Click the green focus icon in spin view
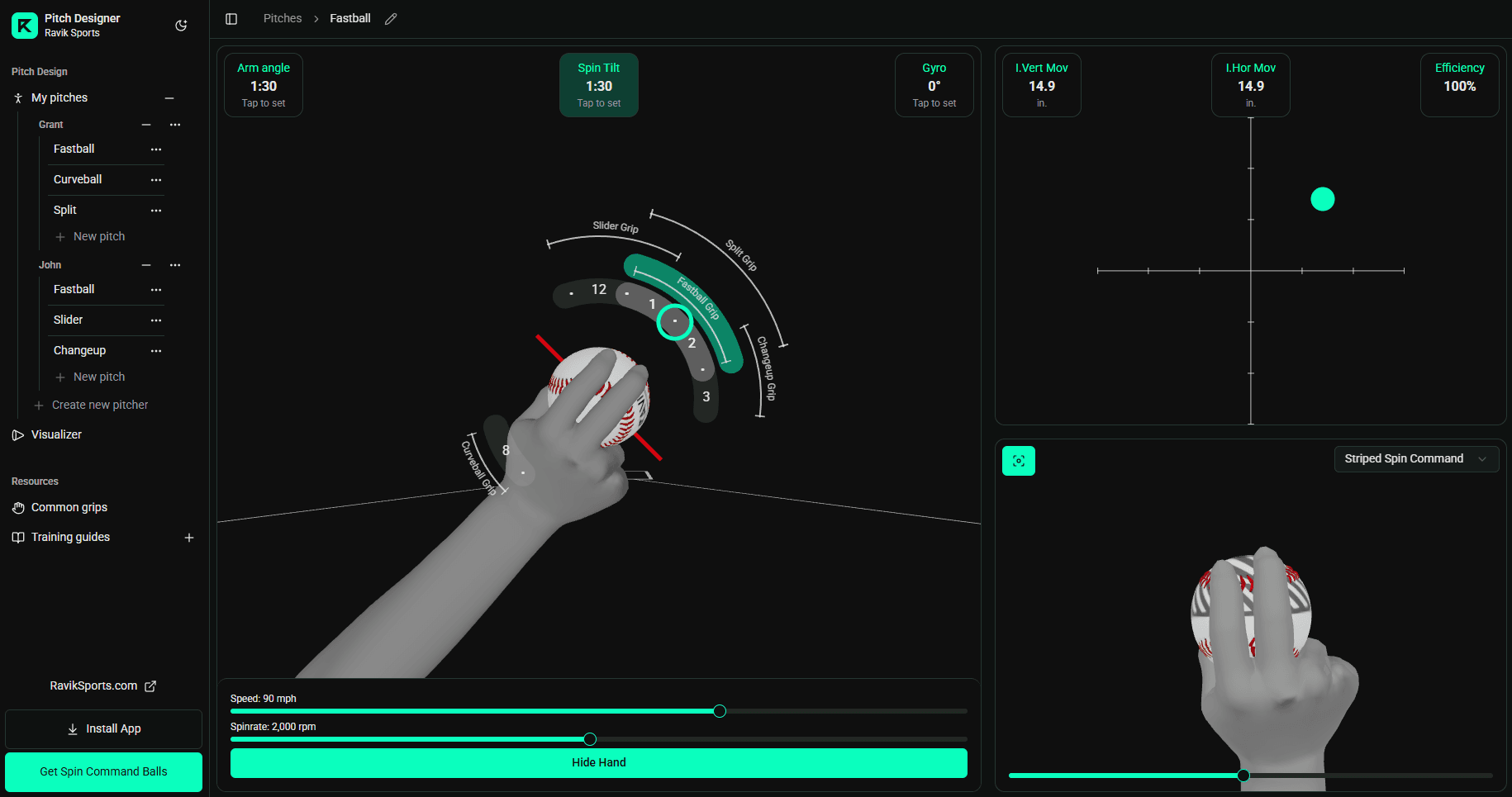The image size is (1512, 797). click(1019, 460)
